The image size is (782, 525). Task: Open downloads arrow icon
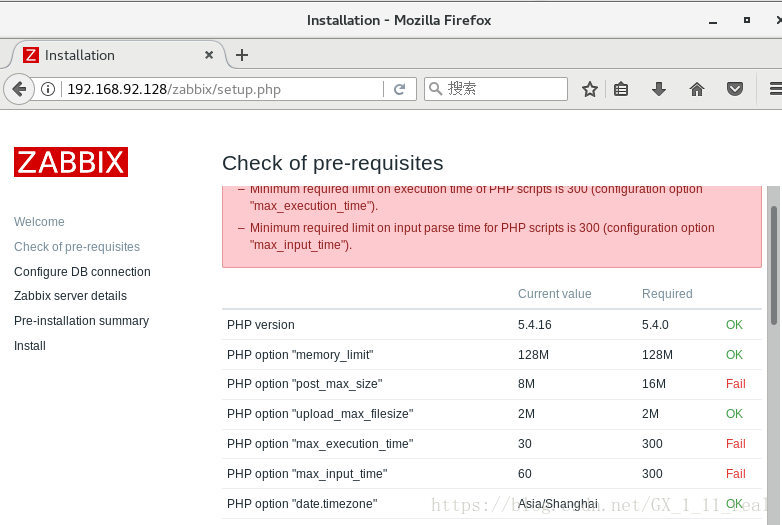click(x=659, y=89)
